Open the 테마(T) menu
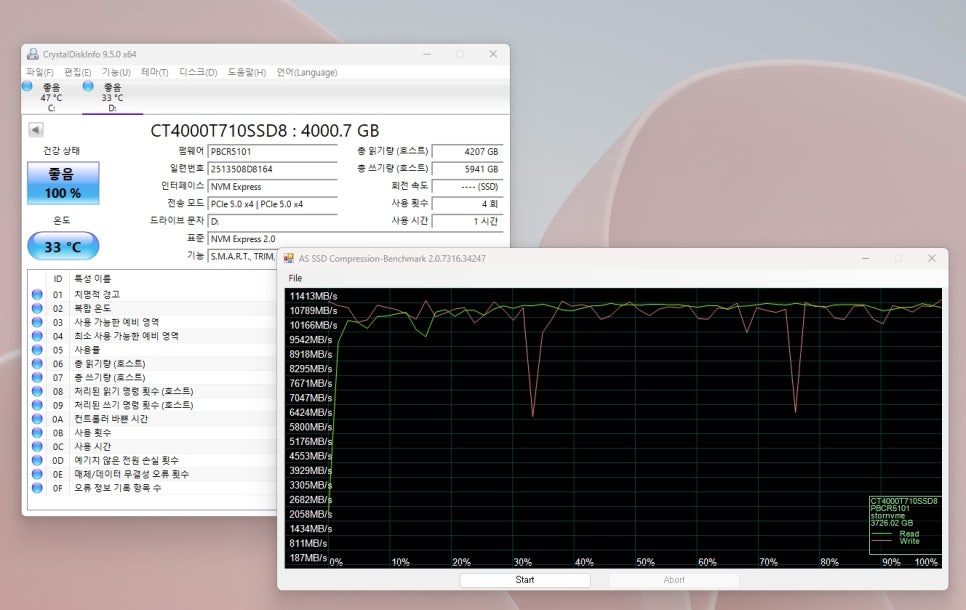Image resolution: width=966 pixels, height=610 pixels. pos(155,72)
